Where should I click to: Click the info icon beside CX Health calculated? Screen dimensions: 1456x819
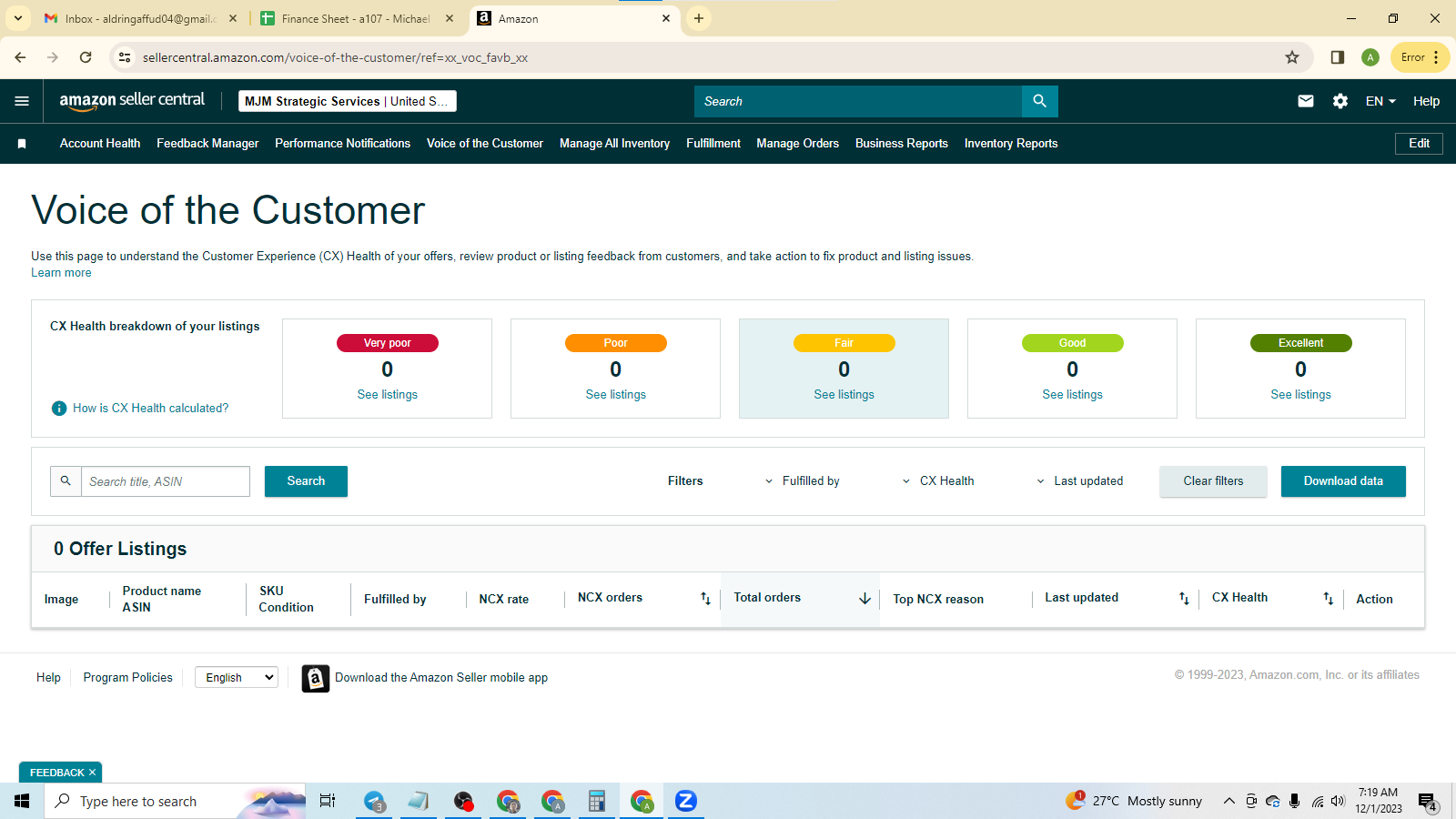pyautogui.click(x=59, y=409)
